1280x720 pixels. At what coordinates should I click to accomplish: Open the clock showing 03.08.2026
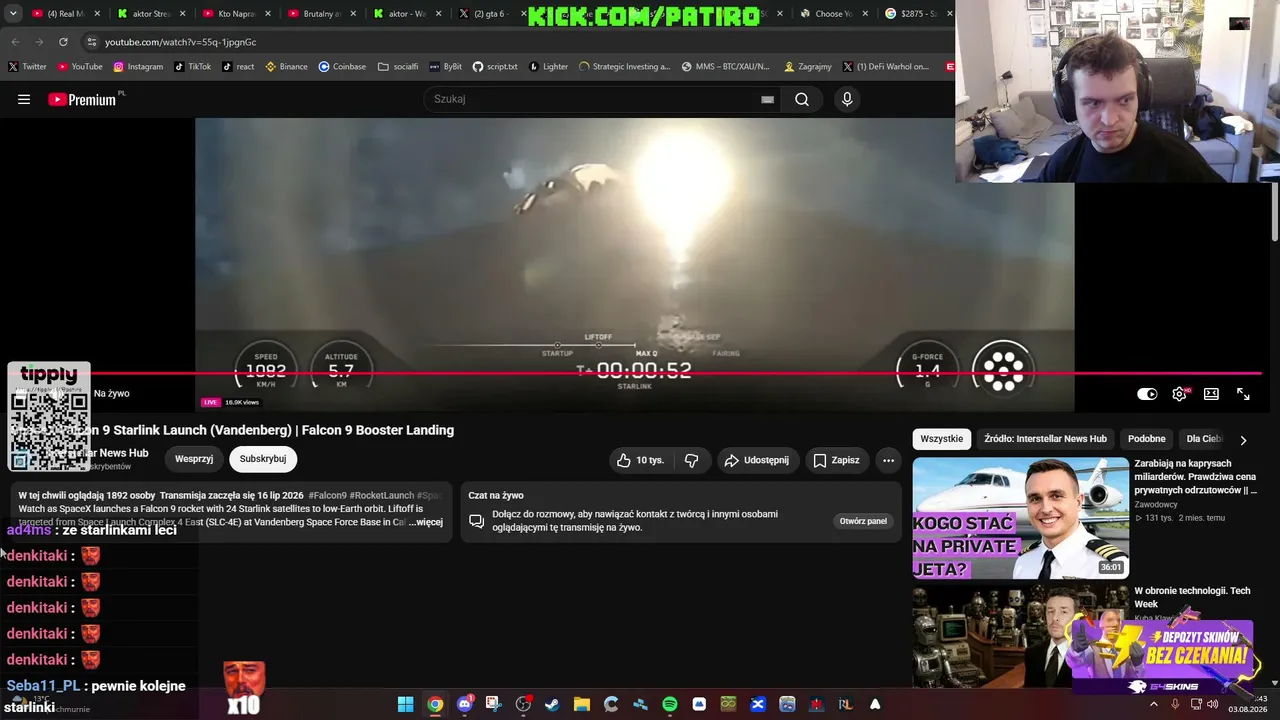1248,704
